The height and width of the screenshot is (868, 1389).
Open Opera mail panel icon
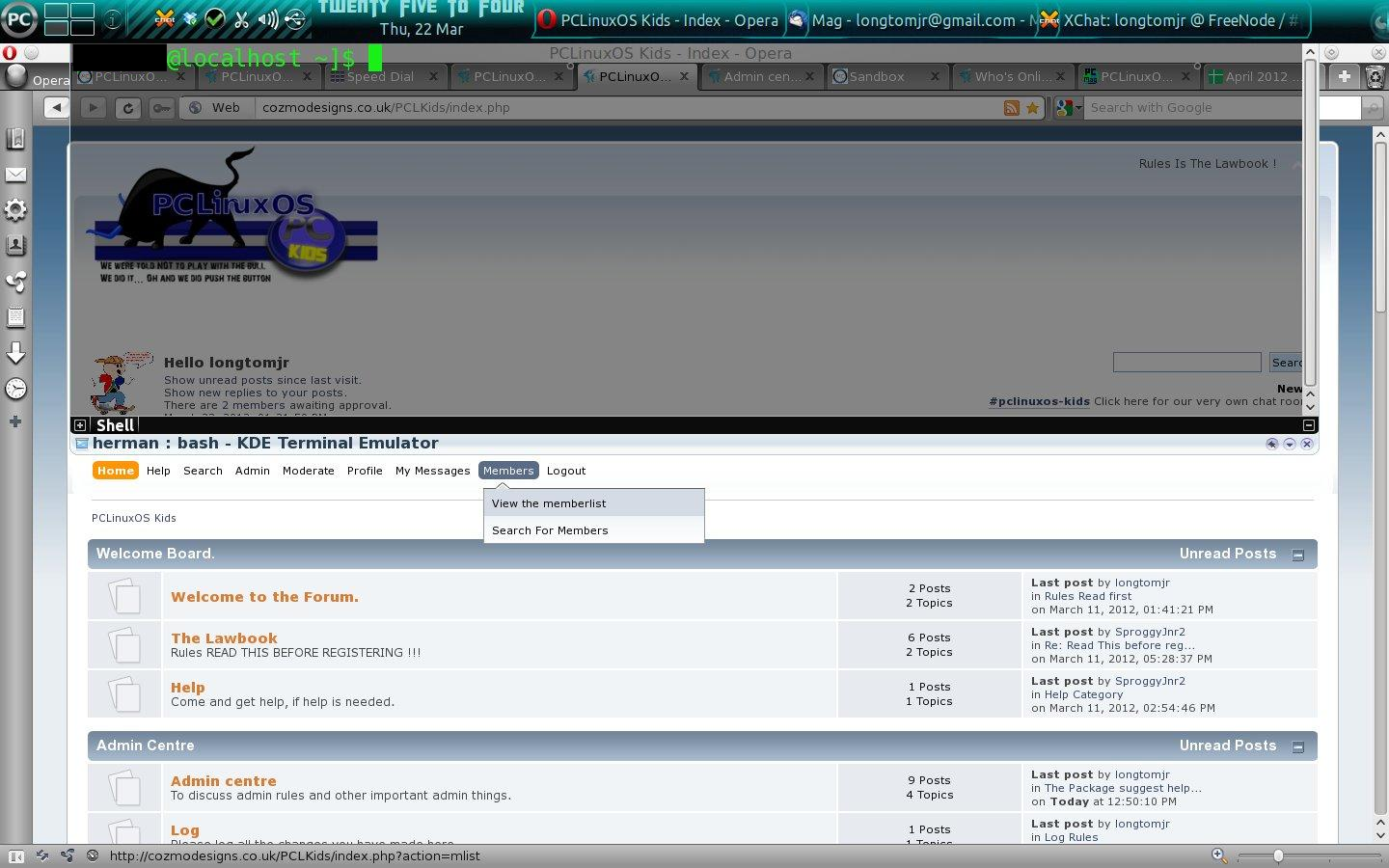pos(15,175)
